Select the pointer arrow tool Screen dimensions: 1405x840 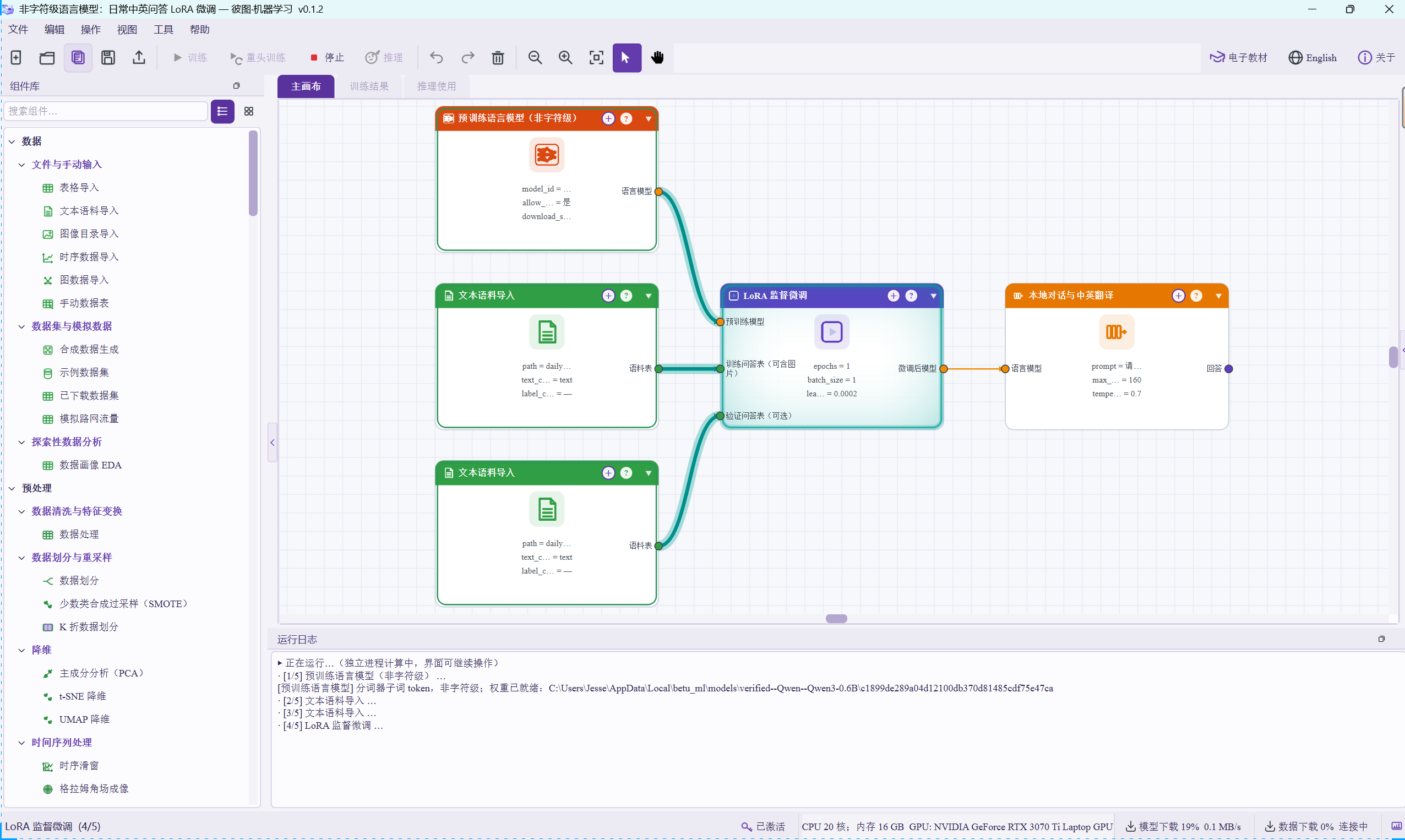pos(627,57)
